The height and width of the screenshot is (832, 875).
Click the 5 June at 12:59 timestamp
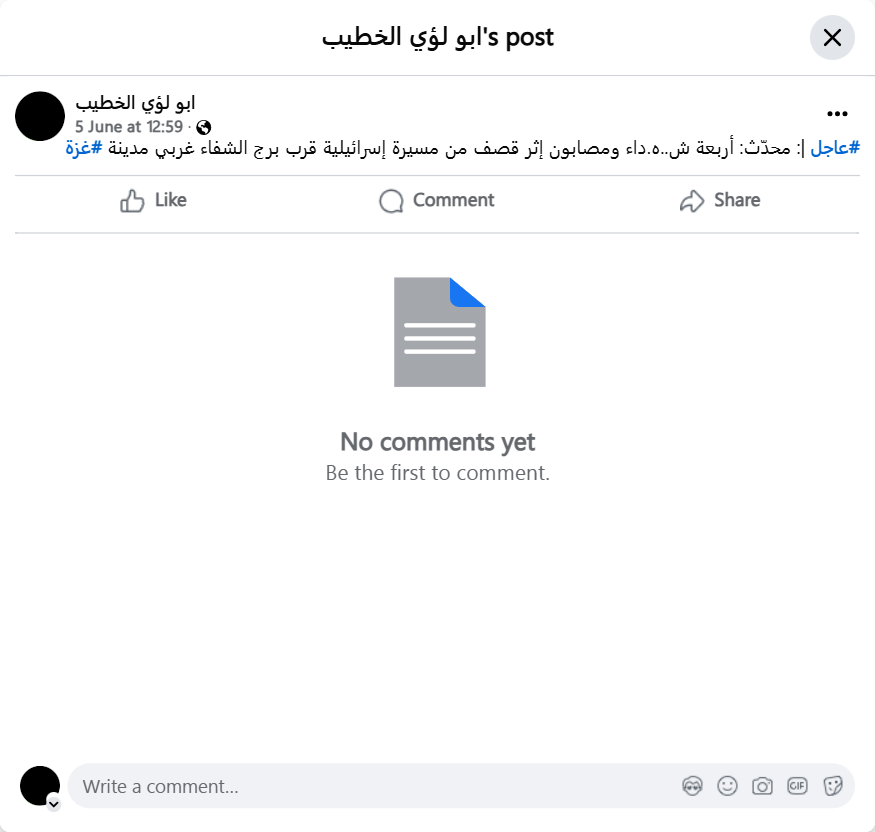(129, 127)
